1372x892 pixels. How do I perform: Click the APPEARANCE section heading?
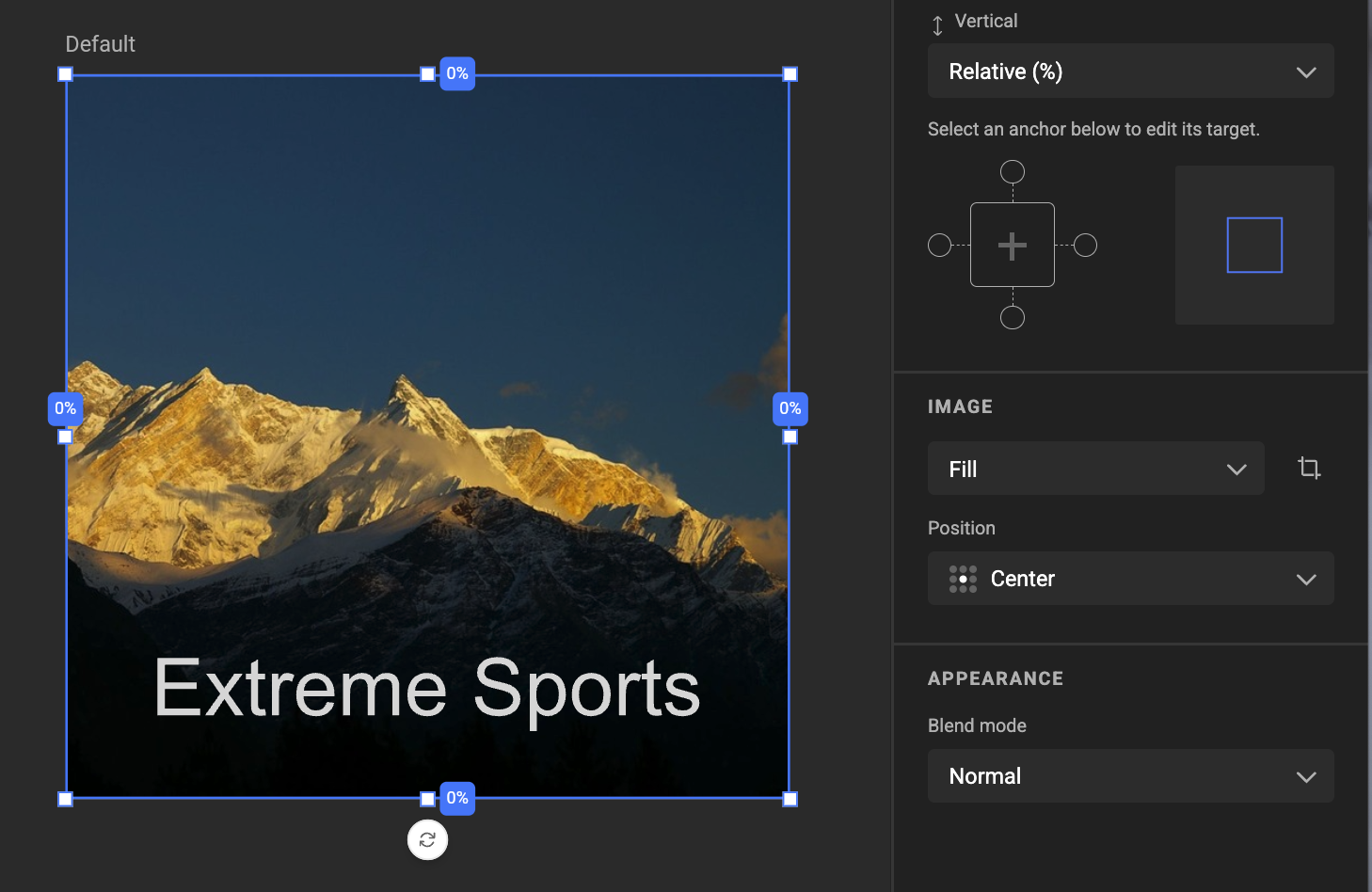tap(996, 678)
